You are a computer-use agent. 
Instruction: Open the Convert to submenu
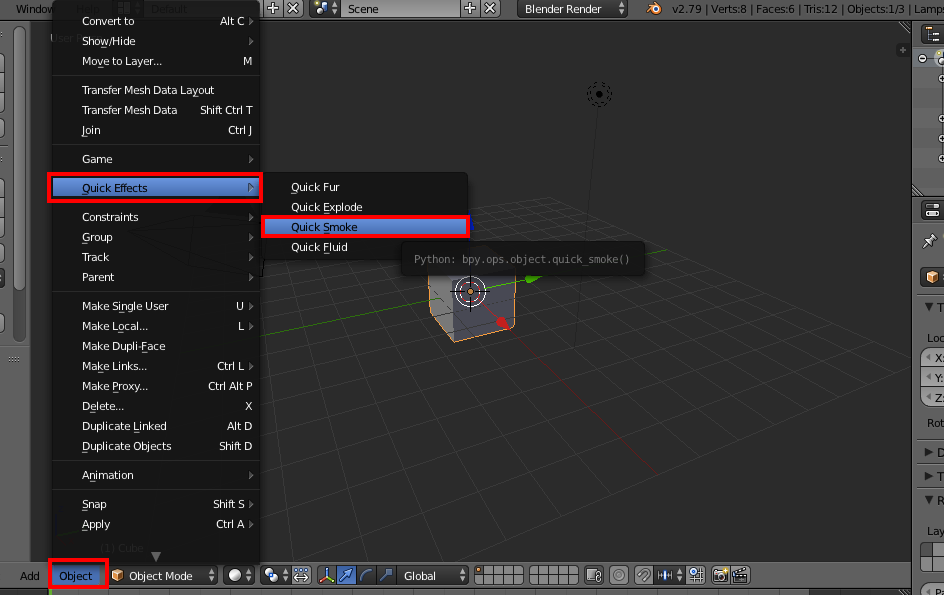pyautogui.click(x=155, y=21)
